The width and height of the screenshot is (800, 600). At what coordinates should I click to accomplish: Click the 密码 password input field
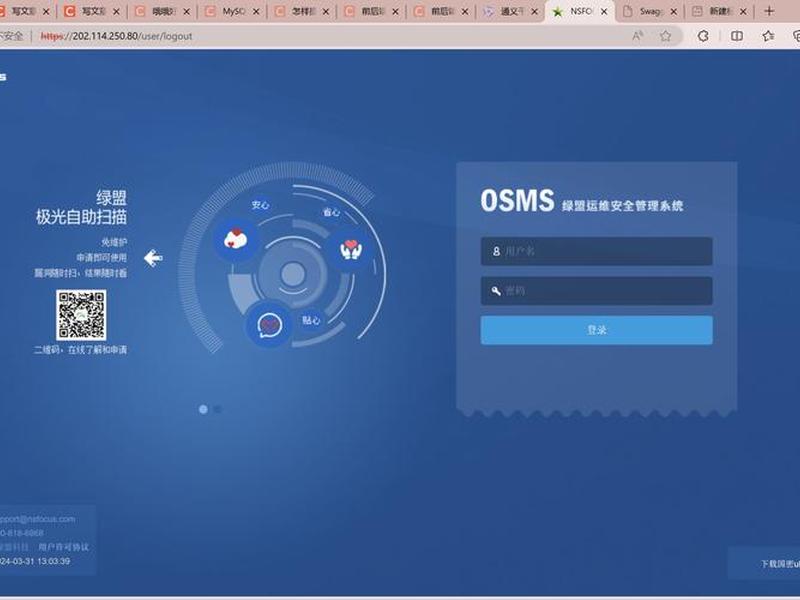tap(596, 290)
